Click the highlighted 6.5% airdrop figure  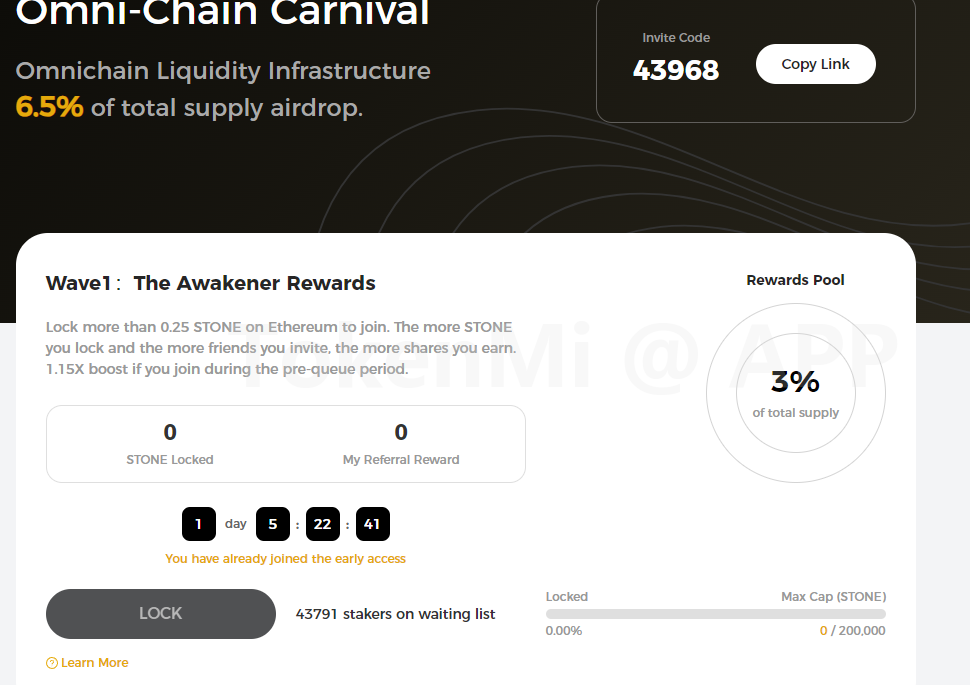pos(49,107)
